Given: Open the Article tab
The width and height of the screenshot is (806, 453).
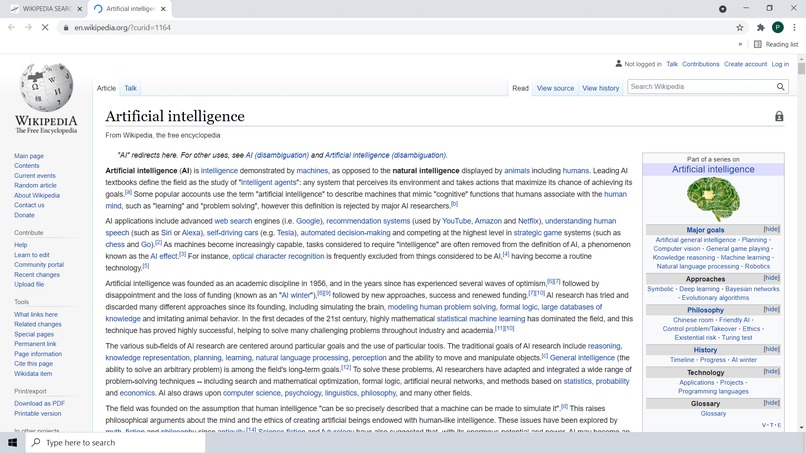Looking at the screenshot, I should (x=106, y=88).
